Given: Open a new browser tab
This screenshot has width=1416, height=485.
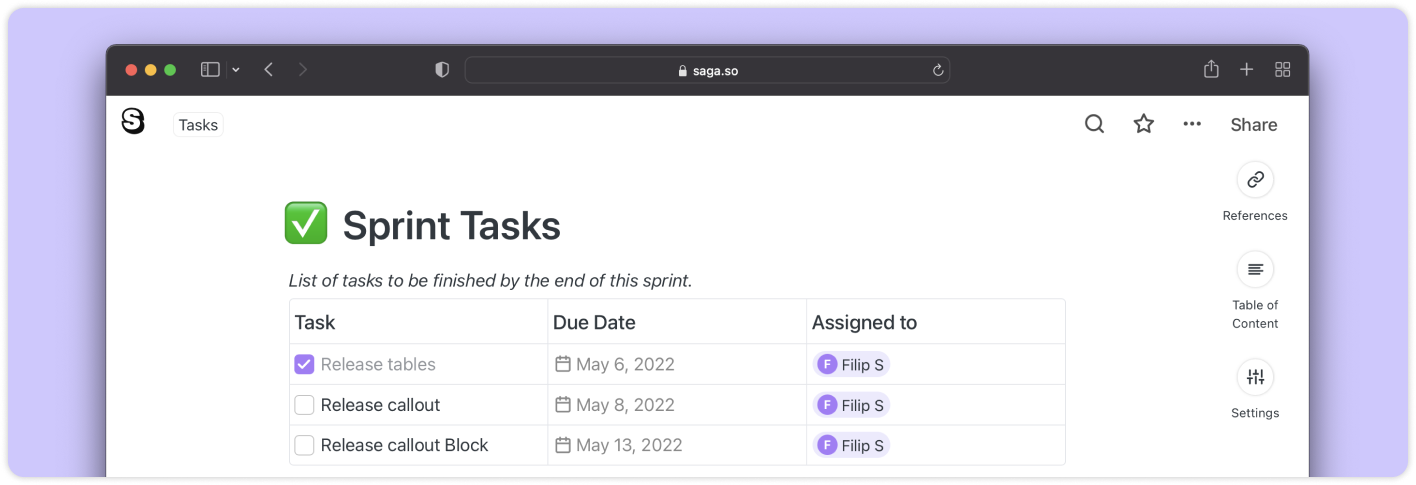Looking at the screenshot, I should pyautogui.click(x=1247, y=70).
